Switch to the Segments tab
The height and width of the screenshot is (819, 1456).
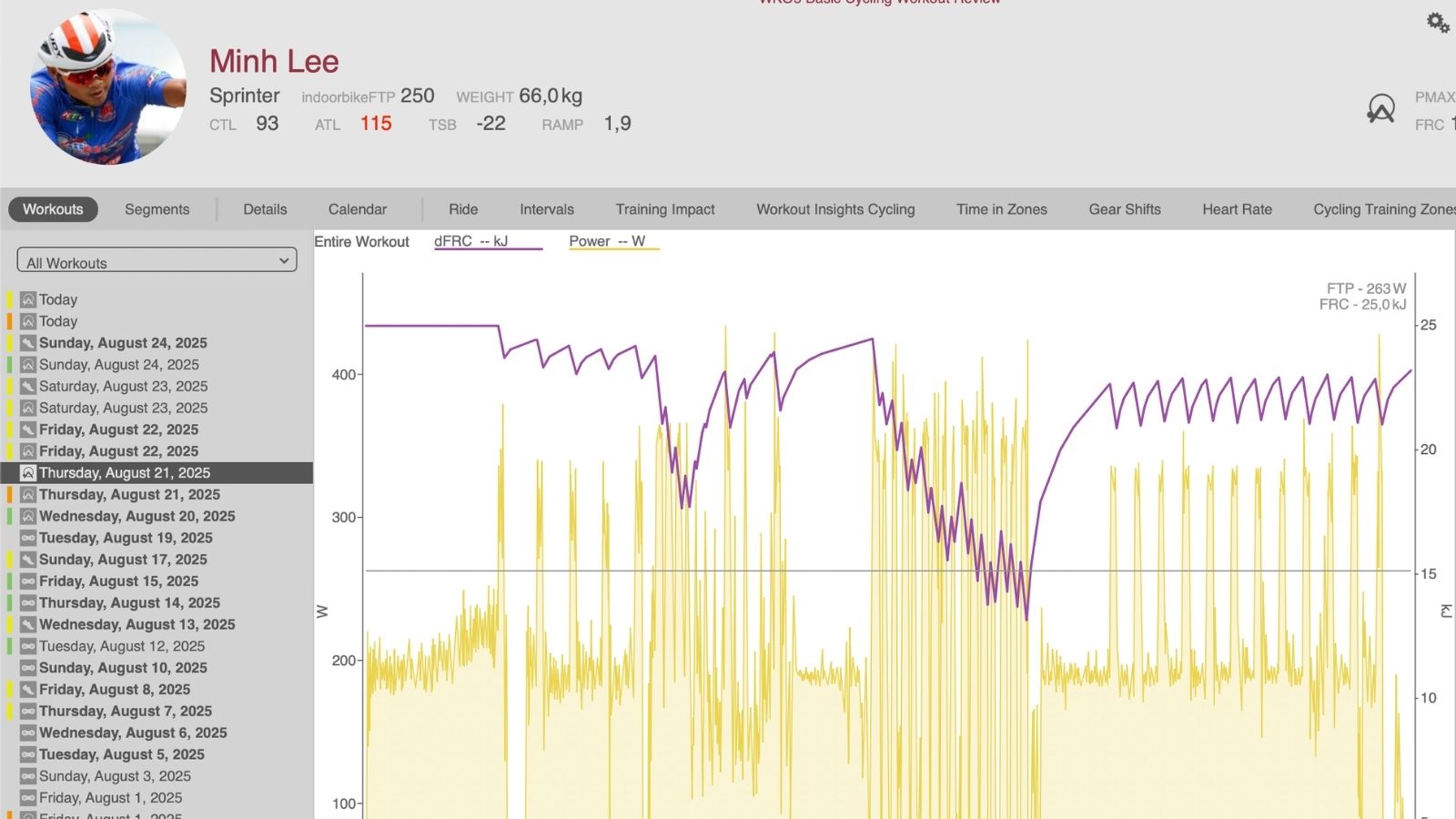click(157, 209)
